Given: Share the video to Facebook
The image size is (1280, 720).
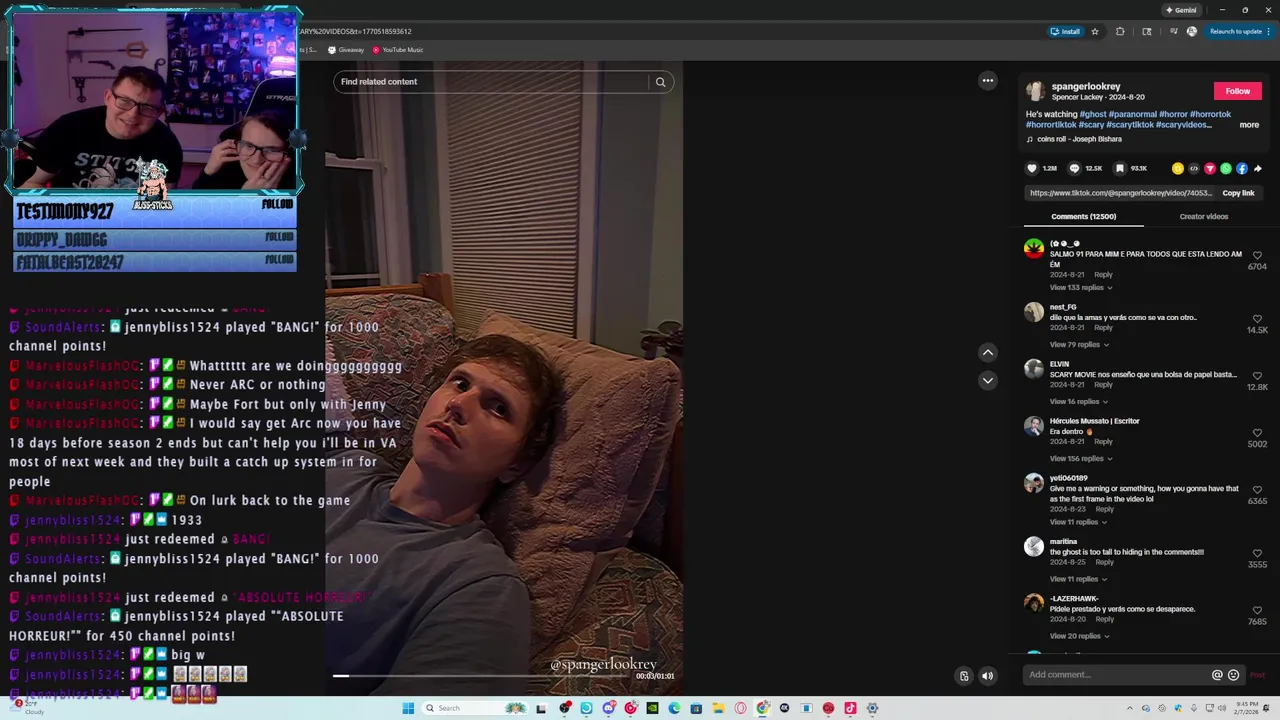Looking at the screenshot, I should click(1241, 168).
